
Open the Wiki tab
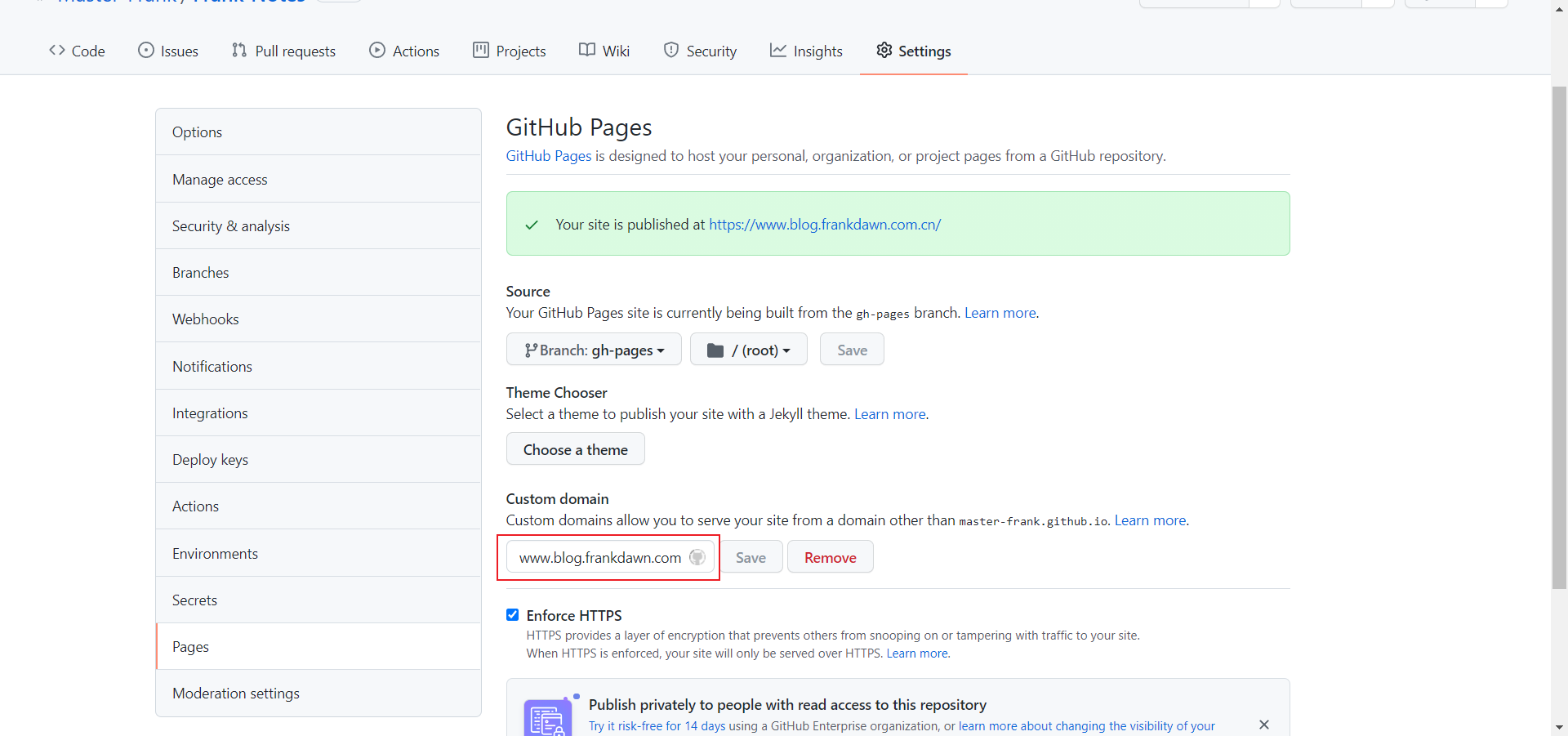(604, 51)
